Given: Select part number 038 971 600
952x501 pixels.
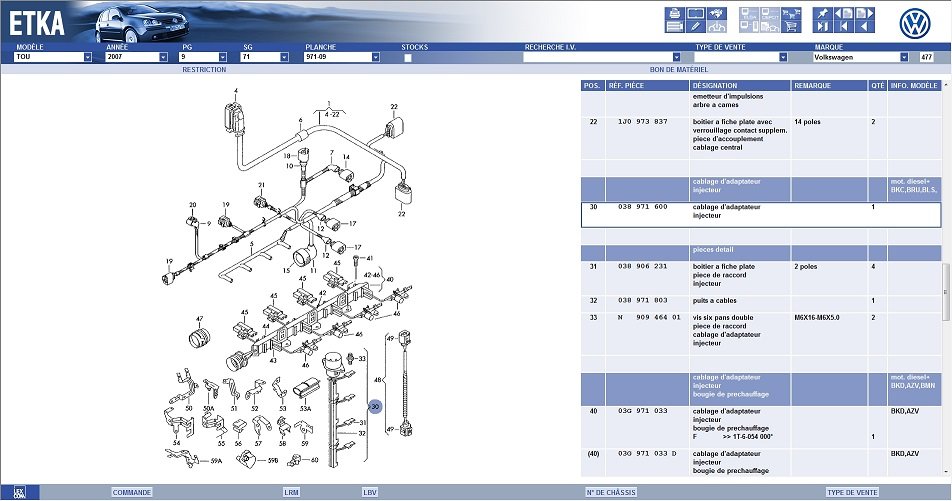Looking at the screenshot, I should click(x=642, y=207).
